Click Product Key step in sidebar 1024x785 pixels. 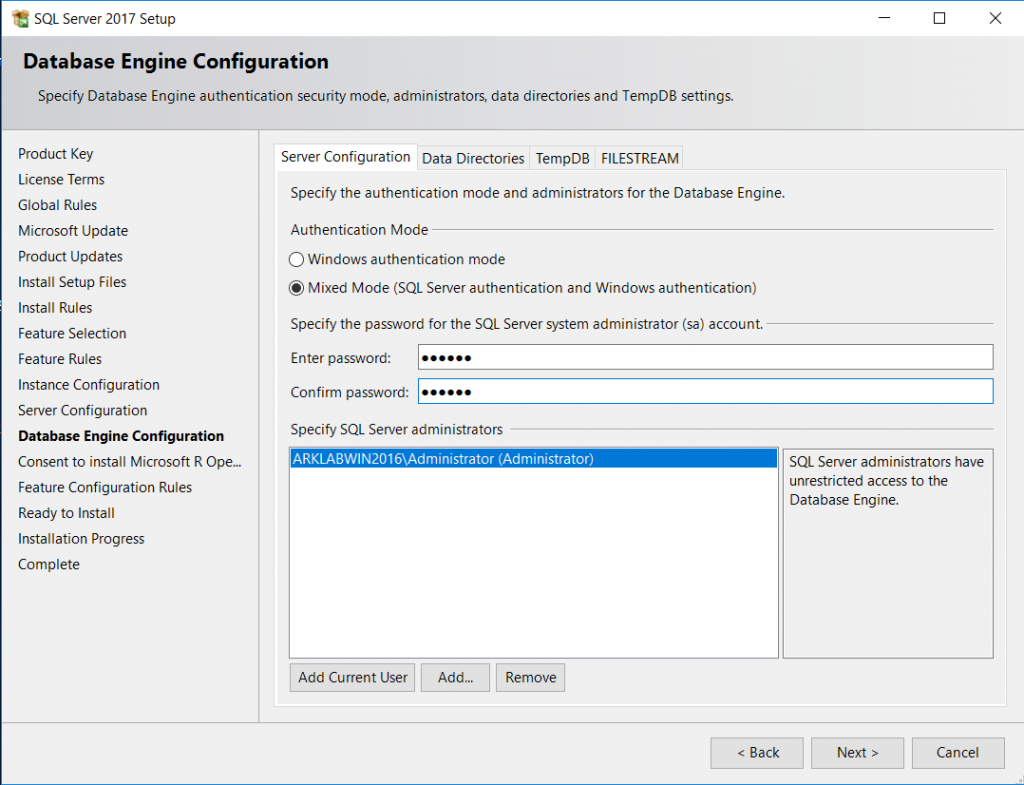pos(56,153)
